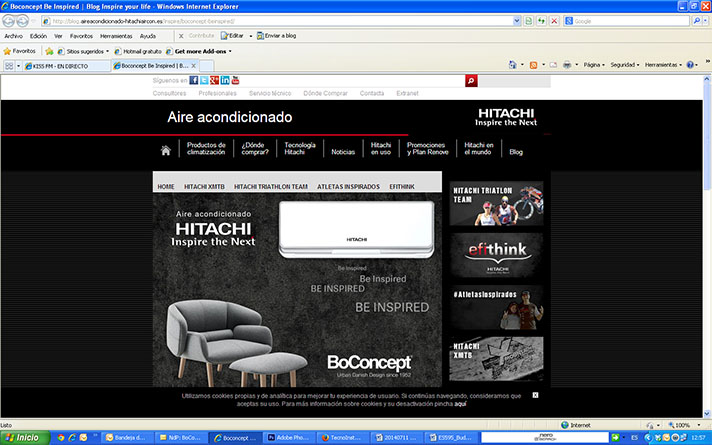Open Hitachi's Twitter icon

click(204, 80)
